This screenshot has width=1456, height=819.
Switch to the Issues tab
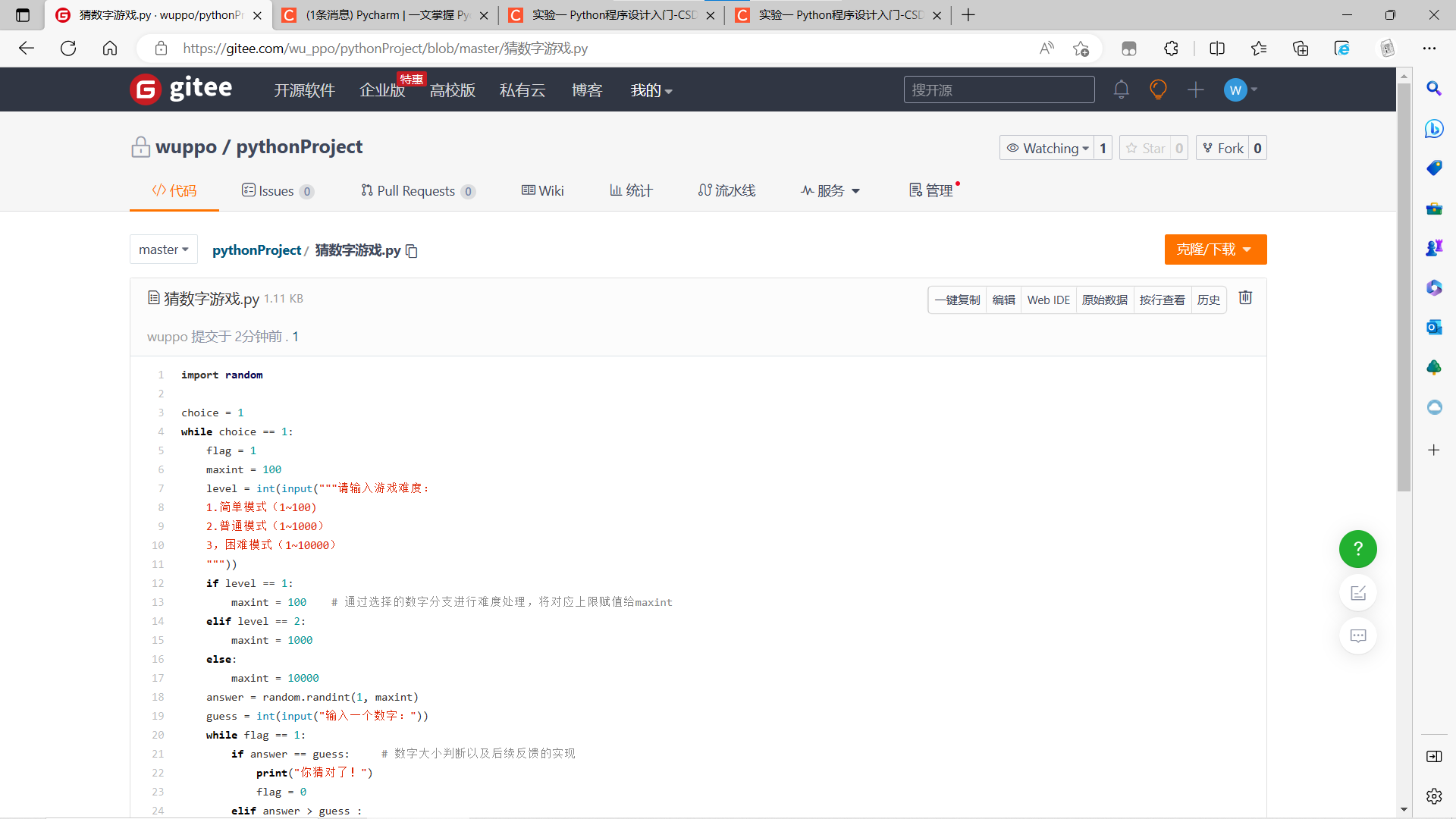point(276,191)
